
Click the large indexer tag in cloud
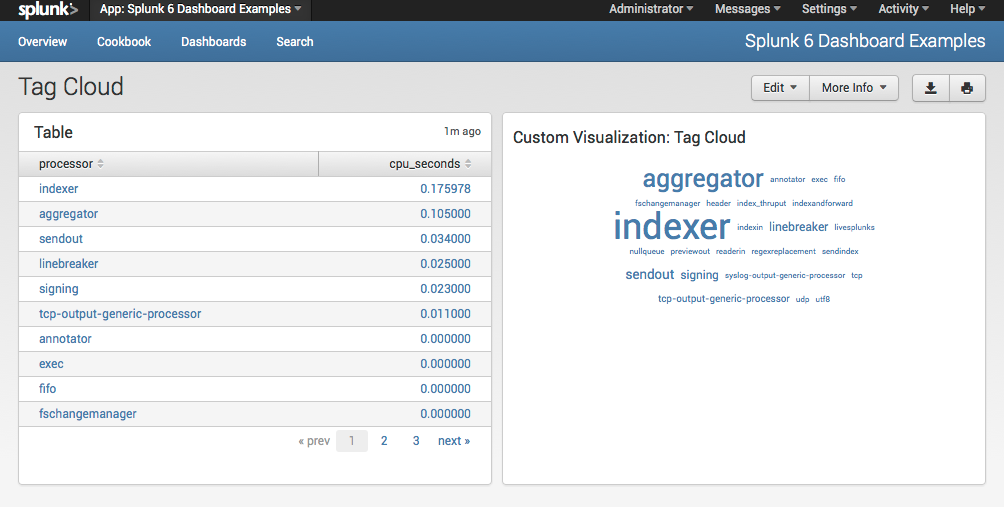pos(672,226)
